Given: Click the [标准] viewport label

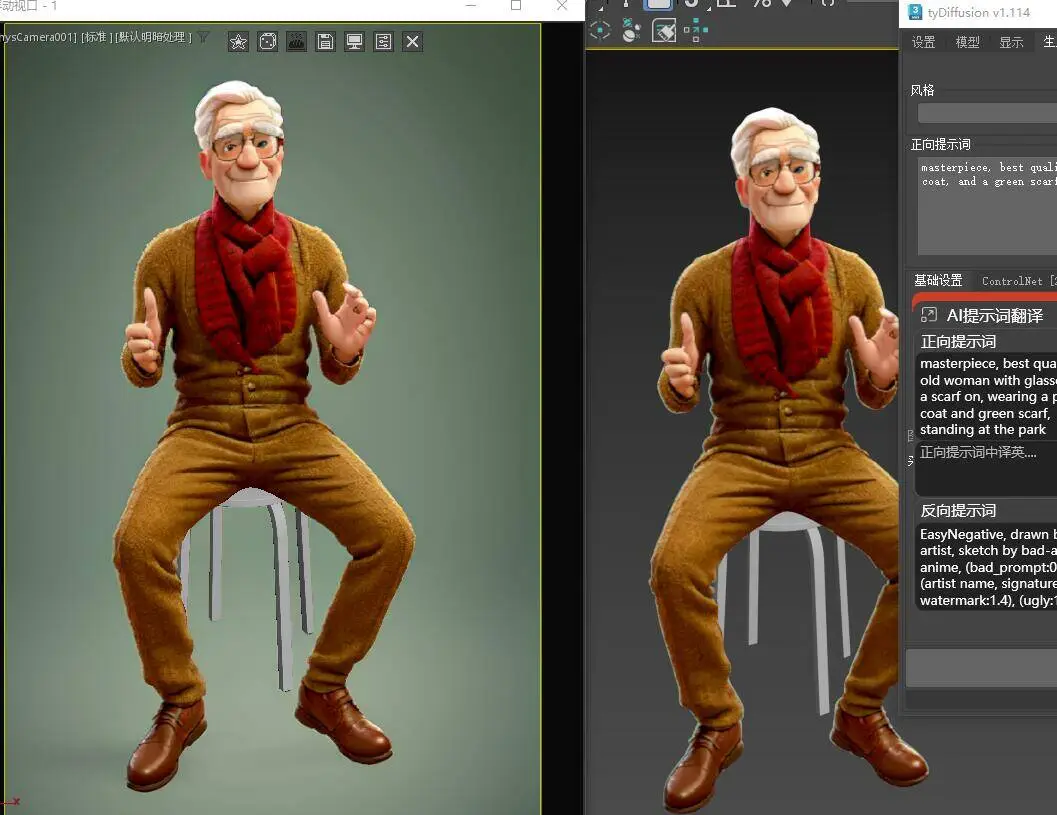Looking at the screenshot, I should (96, 37).
